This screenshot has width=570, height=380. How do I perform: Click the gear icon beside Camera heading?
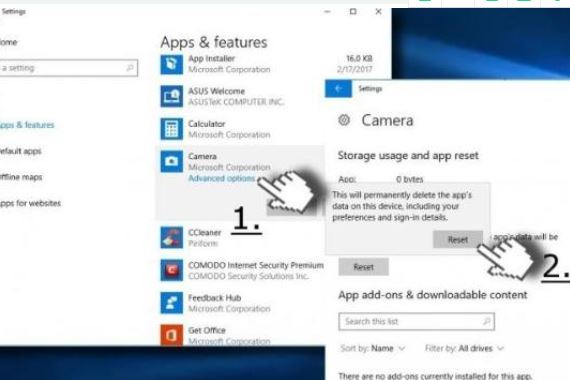[344, 120]
